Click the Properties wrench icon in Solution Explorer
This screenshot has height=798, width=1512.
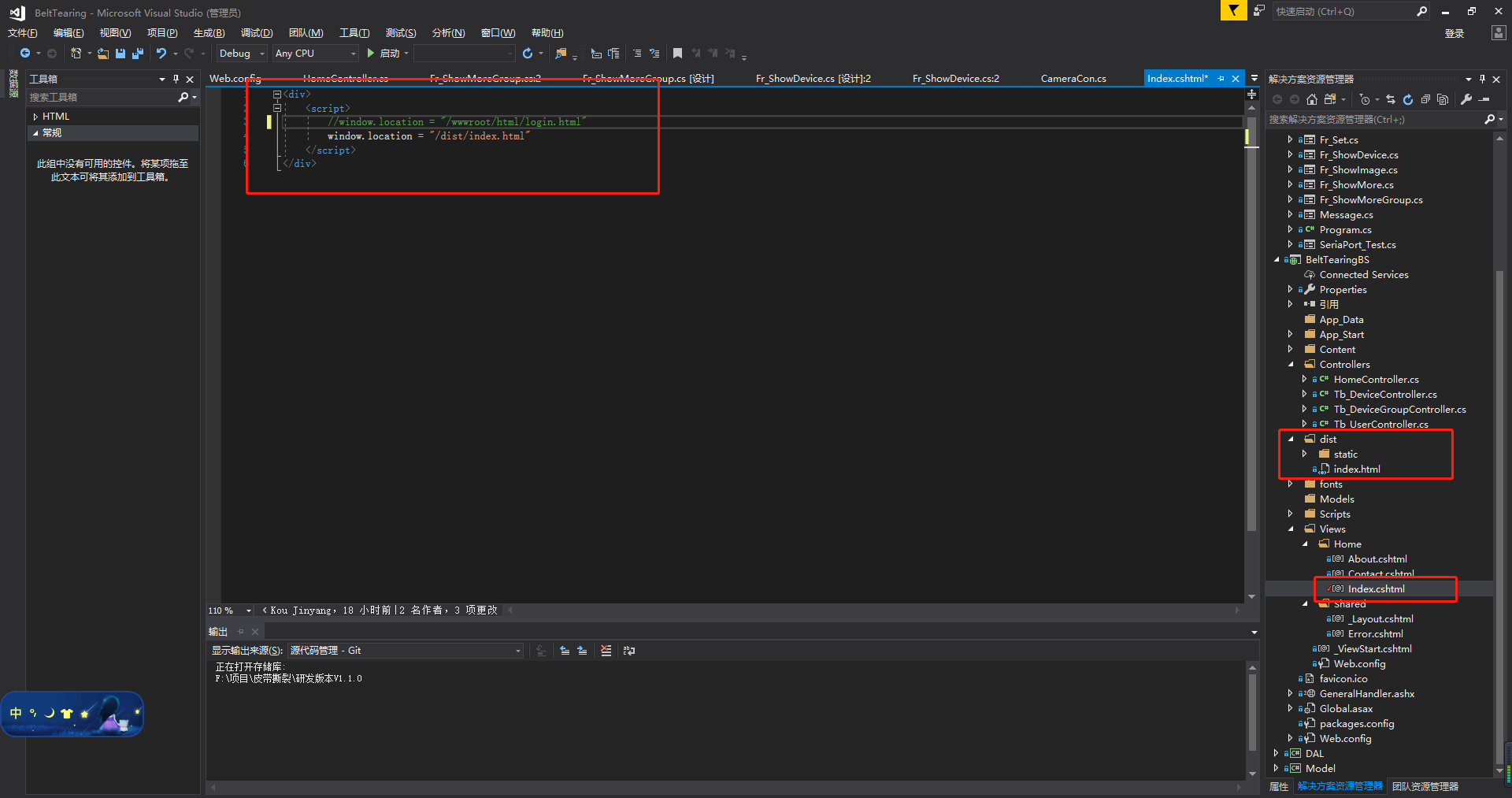(x=1466, y=99)
